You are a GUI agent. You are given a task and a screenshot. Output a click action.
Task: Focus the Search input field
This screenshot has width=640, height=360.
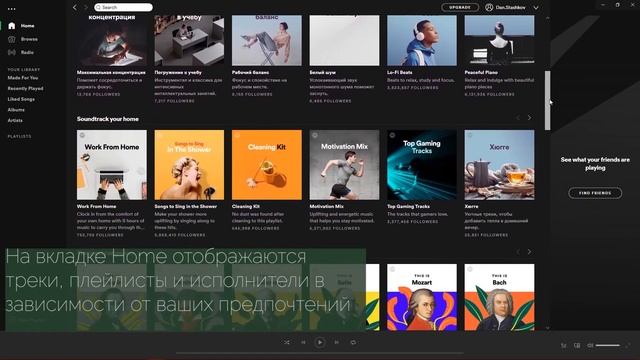coord(123,7)
